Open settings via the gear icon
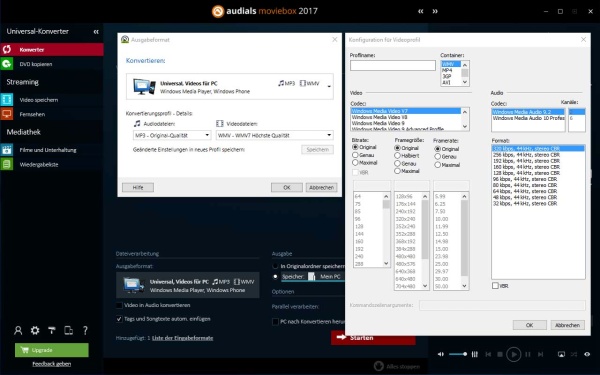Screen dimensions: 600x375 tap(35, 330)
